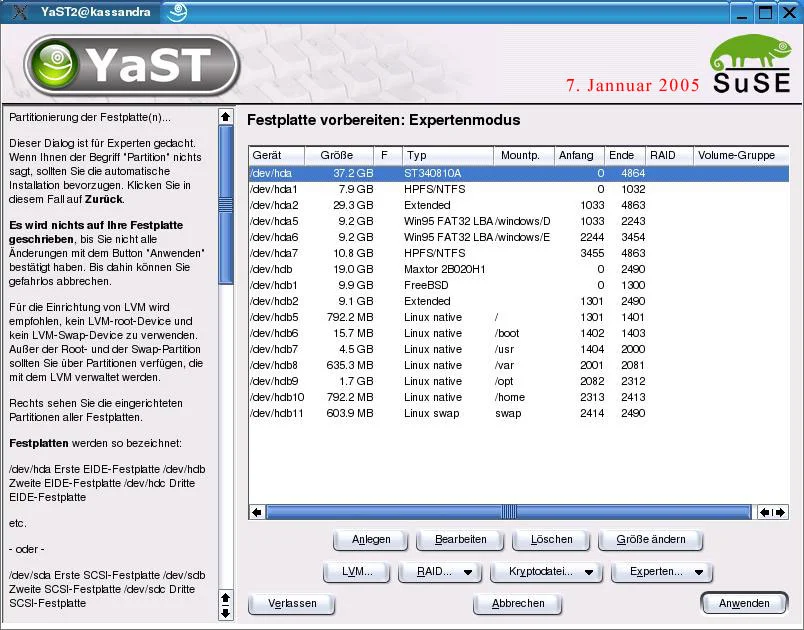Viewport: 804px width, 630px height.
Task: Select the /dev/hda disk row
Action: (x=518, y=173)
